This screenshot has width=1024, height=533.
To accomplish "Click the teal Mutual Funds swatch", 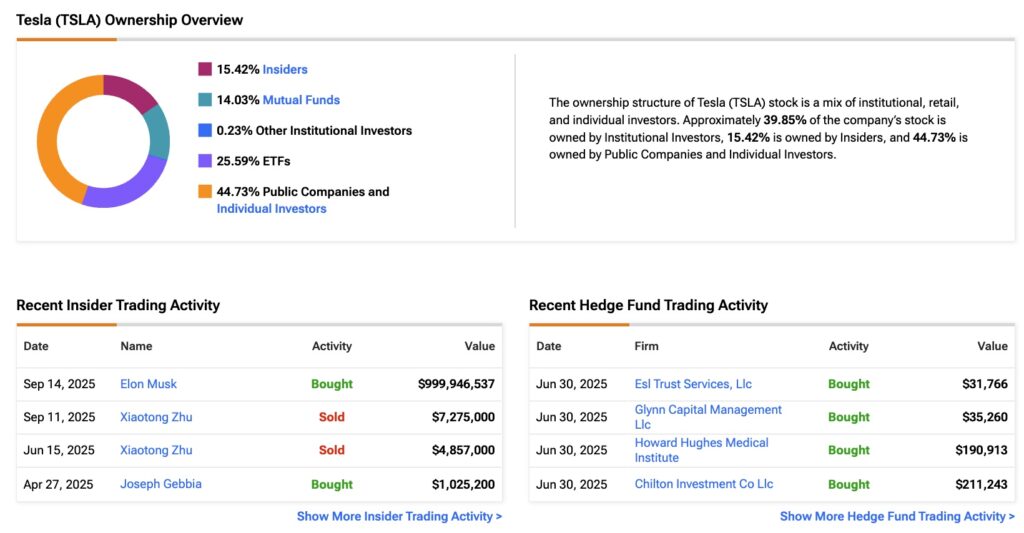I will click(x=205, y=100).
